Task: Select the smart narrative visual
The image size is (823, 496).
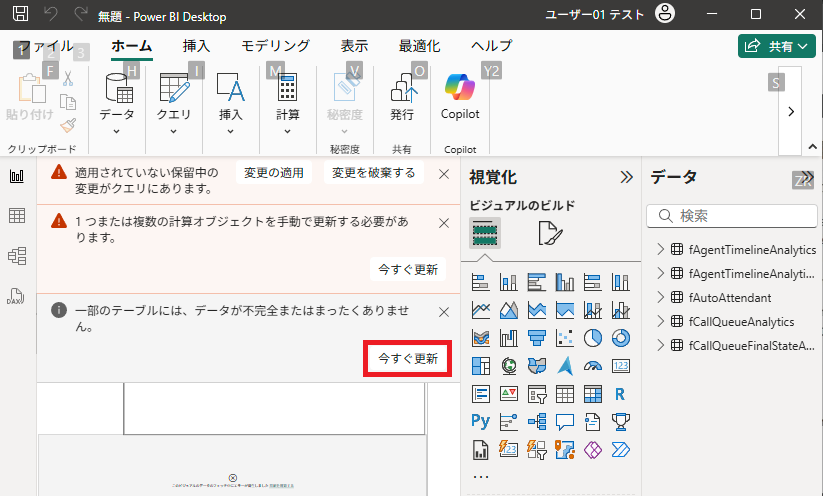Action: (593, 421)
